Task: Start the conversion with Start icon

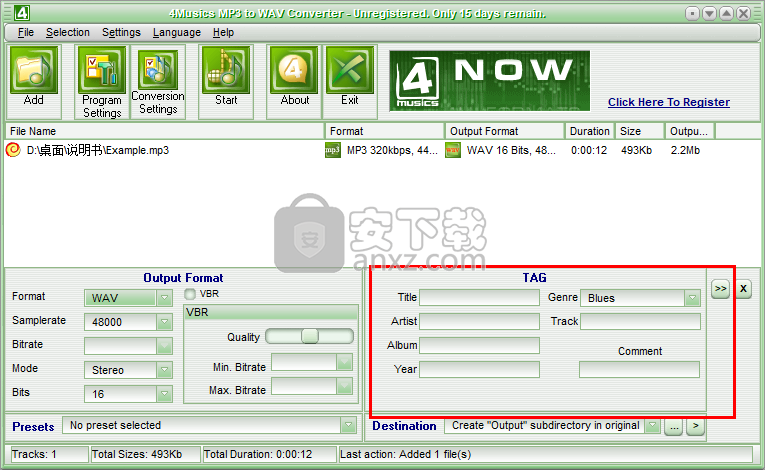Action: (x=226, y=70)
